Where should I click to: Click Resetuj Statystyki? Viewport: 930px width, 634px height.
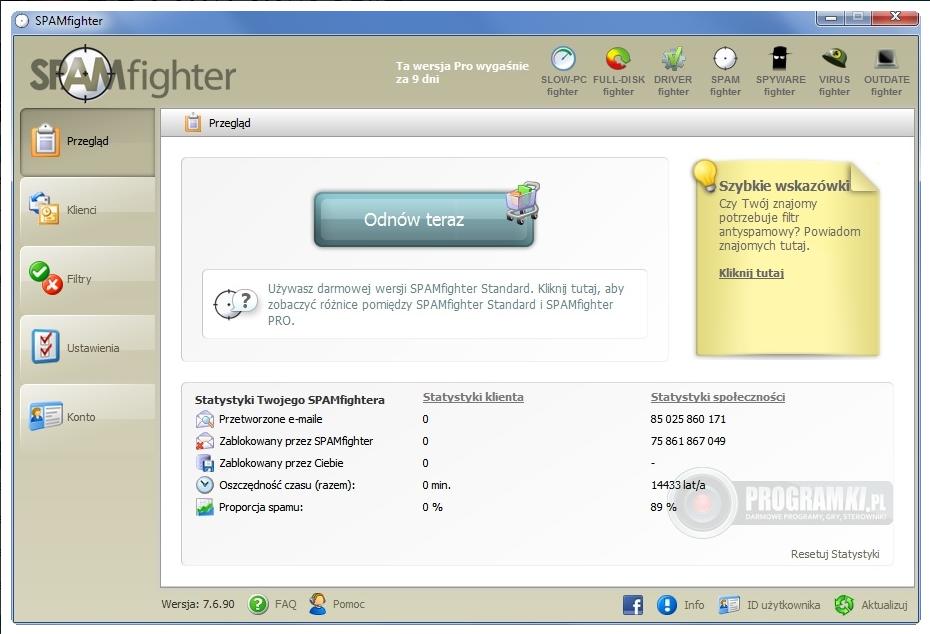[835, 554]
